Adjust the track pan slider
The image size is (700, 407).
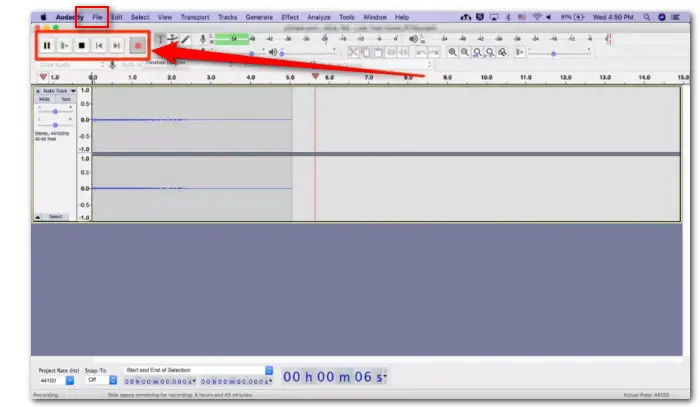point(55,125)
